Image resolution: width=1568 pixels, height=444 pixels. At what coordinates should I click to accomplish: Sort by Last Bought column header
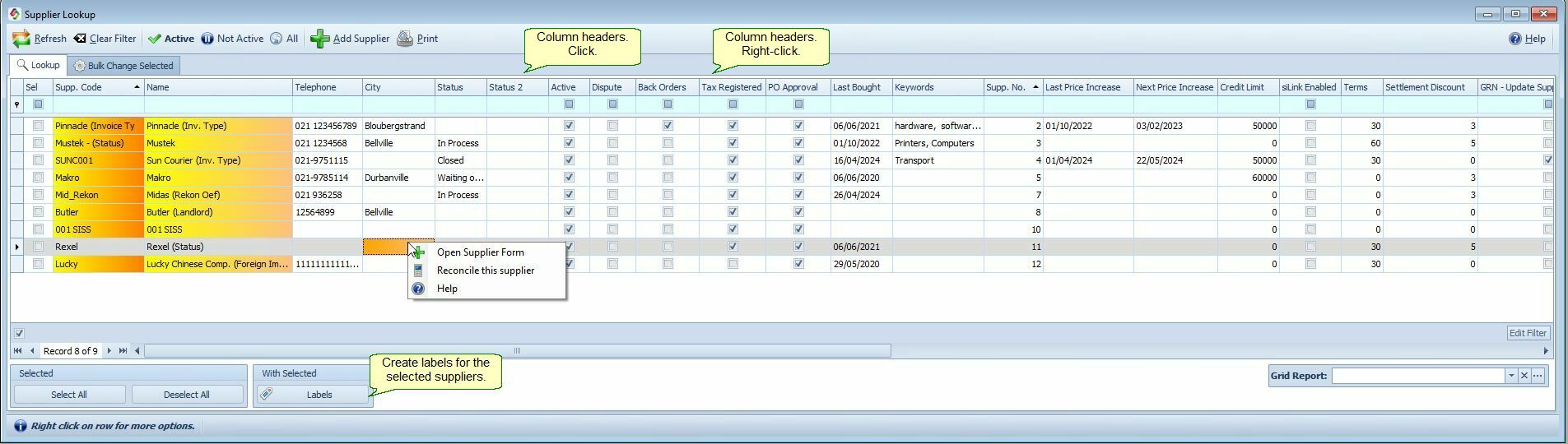click(861, 87)
